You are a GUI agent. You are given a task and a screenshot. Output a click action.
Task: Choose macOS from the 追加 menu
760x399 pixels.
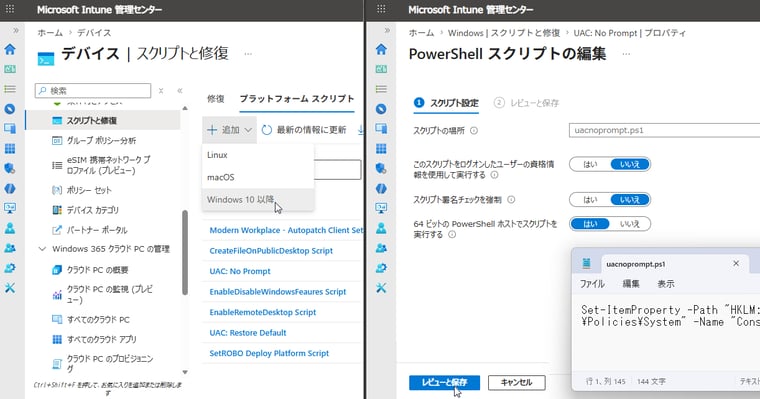(258, 177)
